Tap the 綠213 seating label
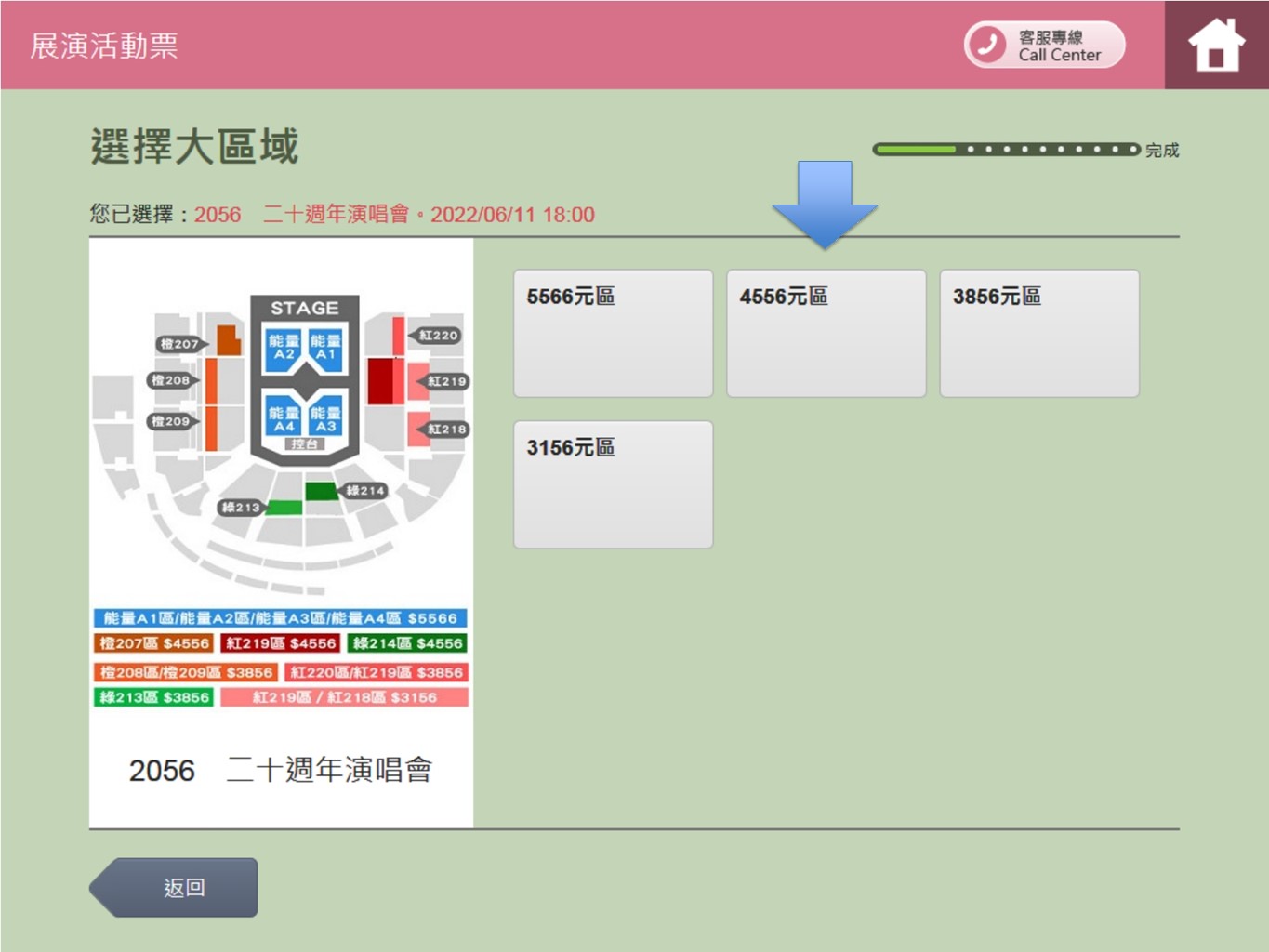 240,507
